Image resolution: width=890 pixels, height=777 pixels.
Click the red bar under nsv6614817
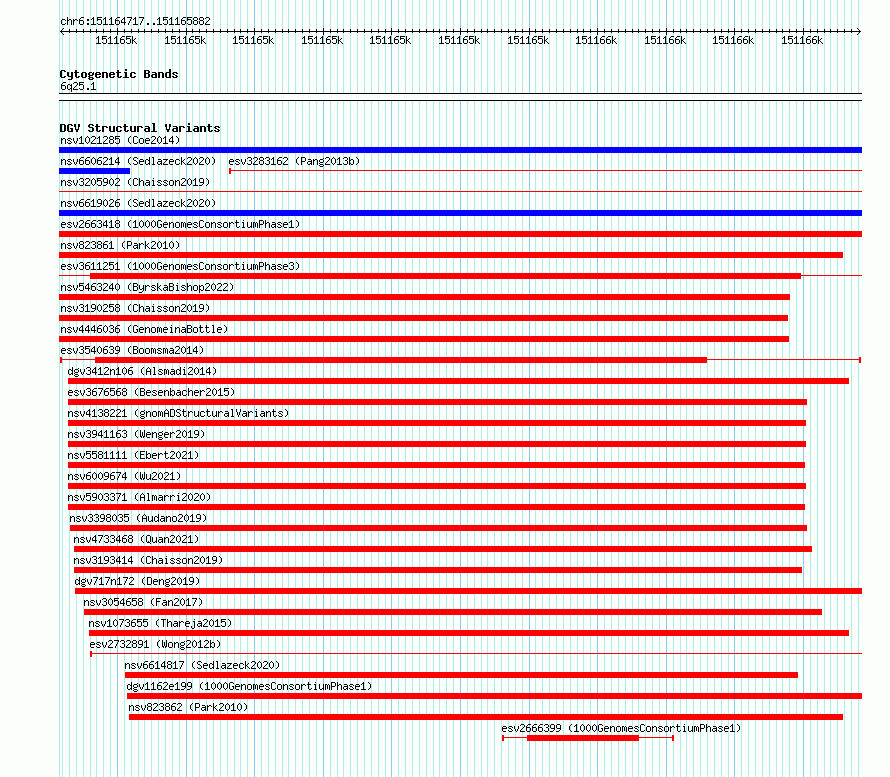[461, 675]
